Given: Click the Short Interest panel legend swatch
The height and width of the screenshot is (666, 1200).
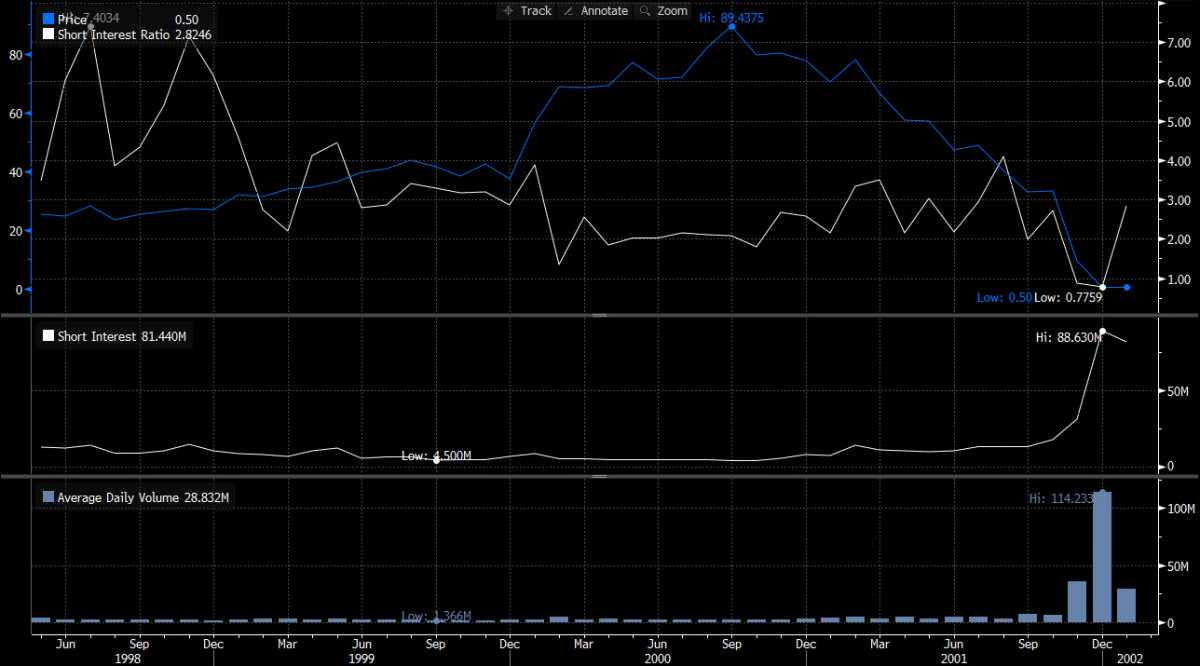Looking at the screenshot, I should [x=47, y=337].
